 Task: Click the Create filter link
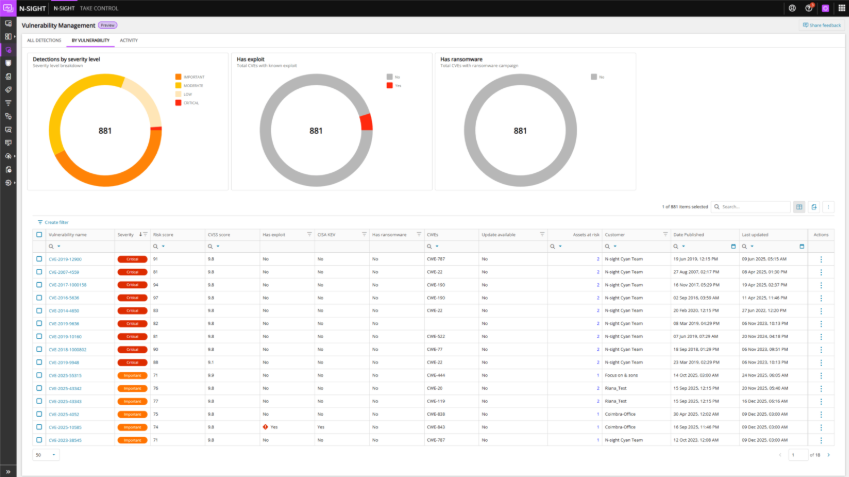point(53,222)
